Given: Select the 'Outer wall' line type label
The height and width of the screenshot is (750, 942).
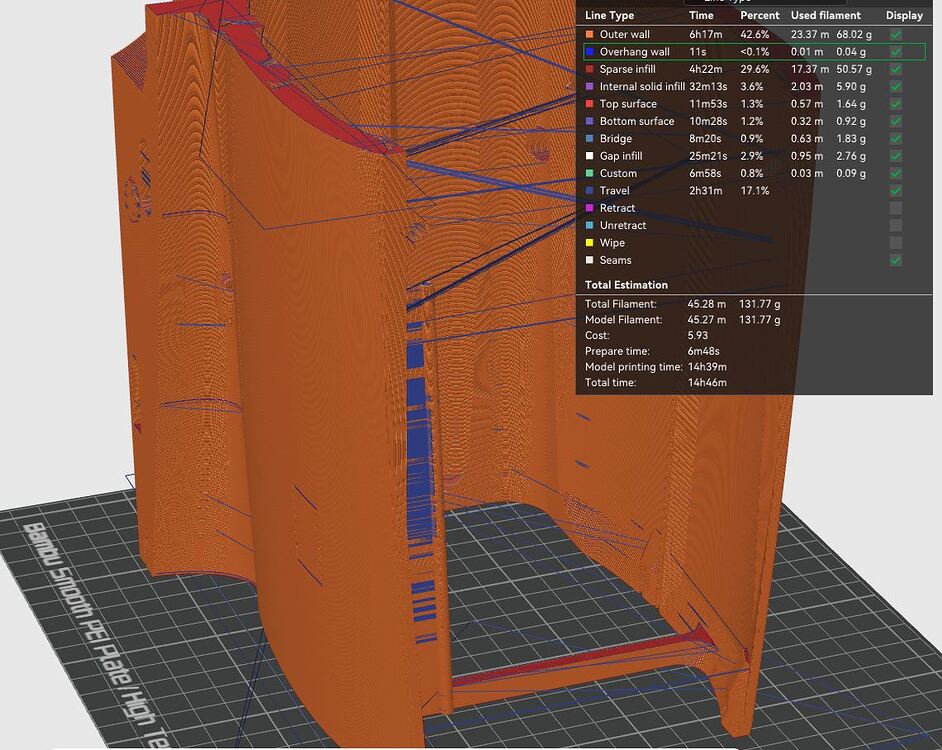Looking at the screenshot, I should click(x=624, y=35).
